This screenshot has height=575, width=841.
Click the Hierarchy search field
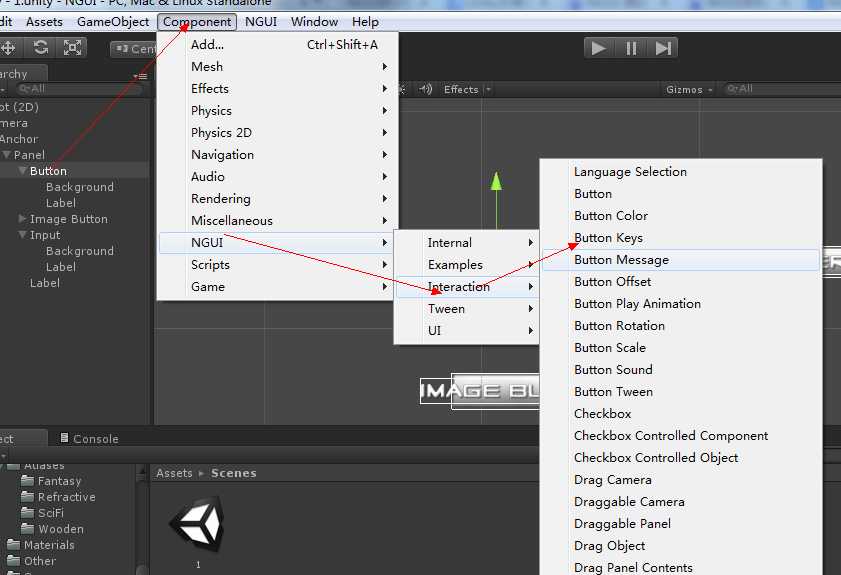click(79, 89)
